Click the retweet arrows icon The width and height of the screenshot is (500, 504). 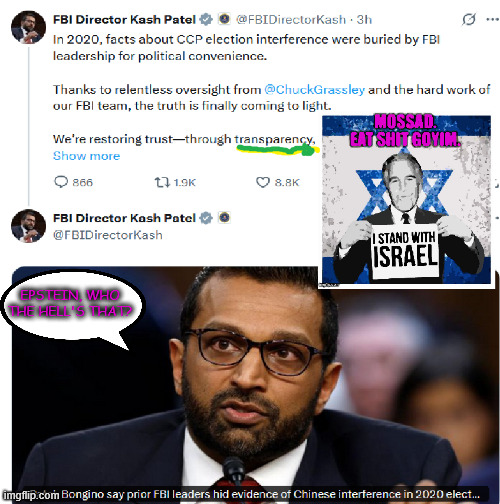tap(162, 182)
